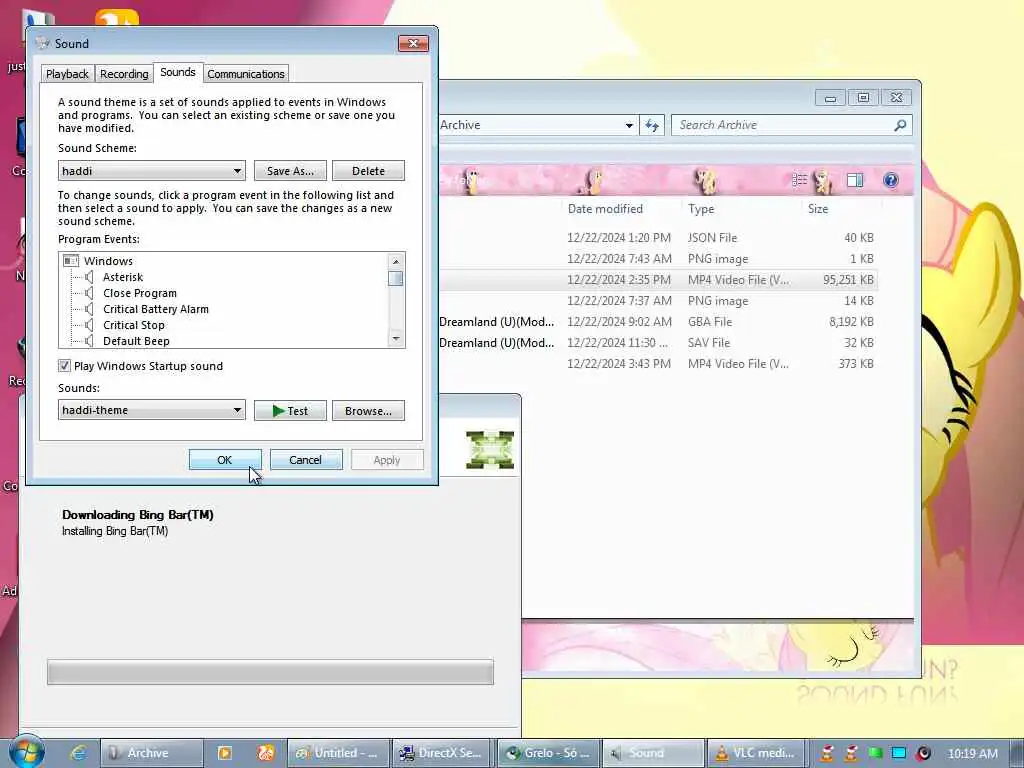This screenshot has height=768, width=1024.
Task: Open help icon in Archive window
Action: [891, 180]
